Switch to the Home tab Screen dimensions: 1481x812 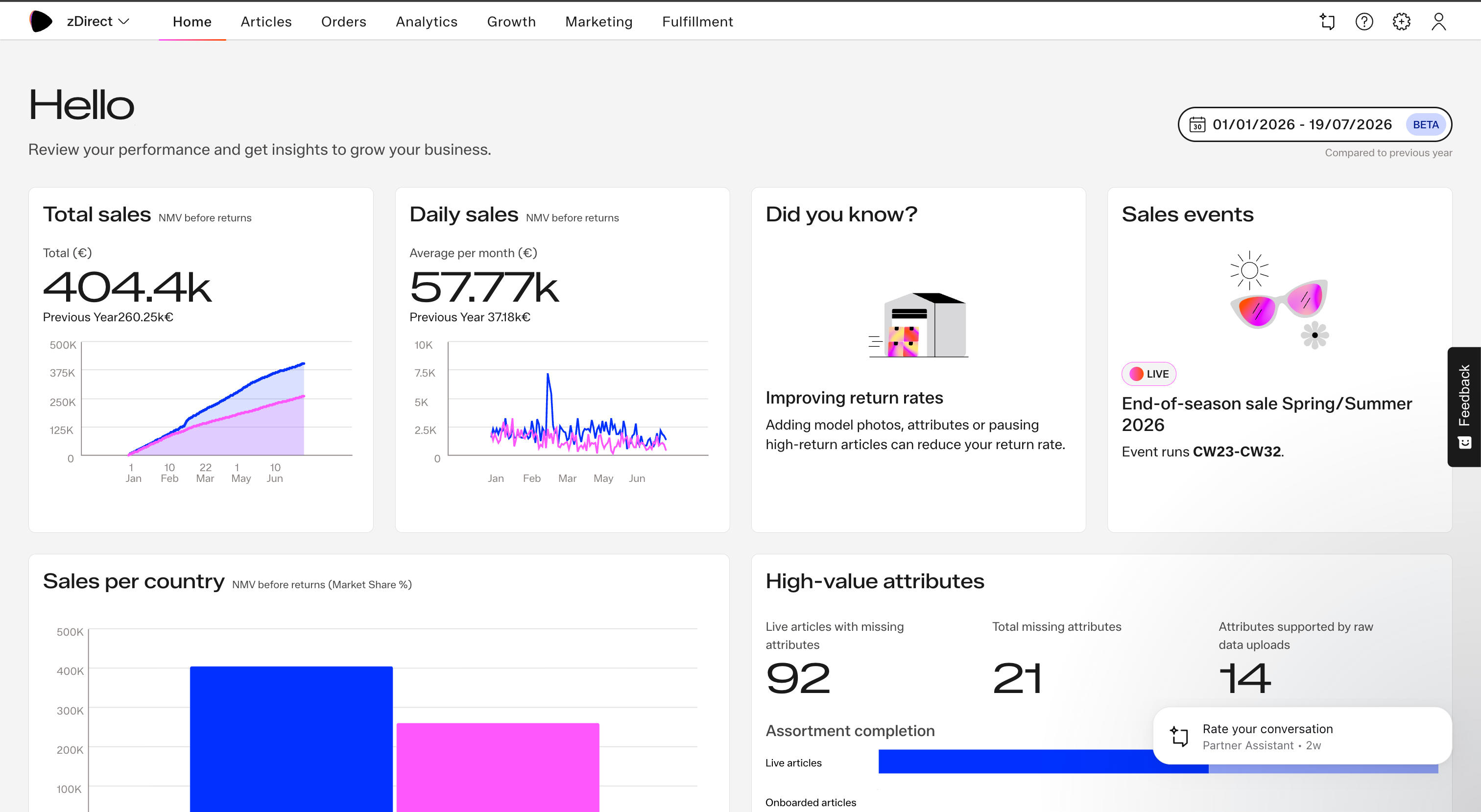(x=192, y=21)
